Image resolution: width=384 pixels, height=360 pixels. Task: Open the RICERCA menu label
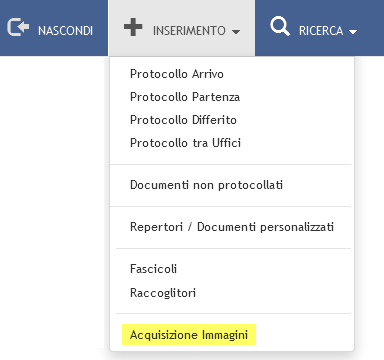(321, 31)
